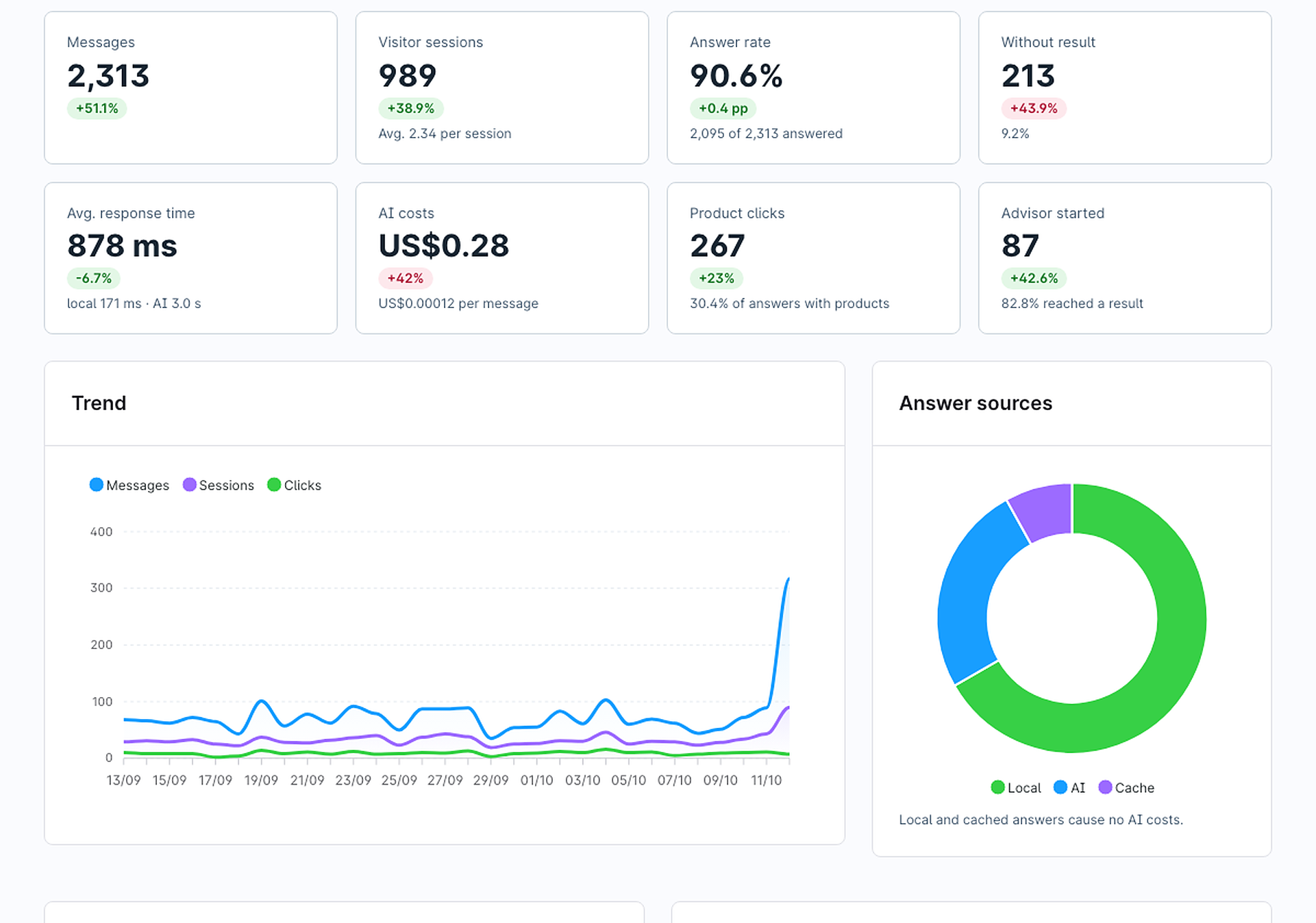Click the Local legend dot under donut chart

[997, 787]
